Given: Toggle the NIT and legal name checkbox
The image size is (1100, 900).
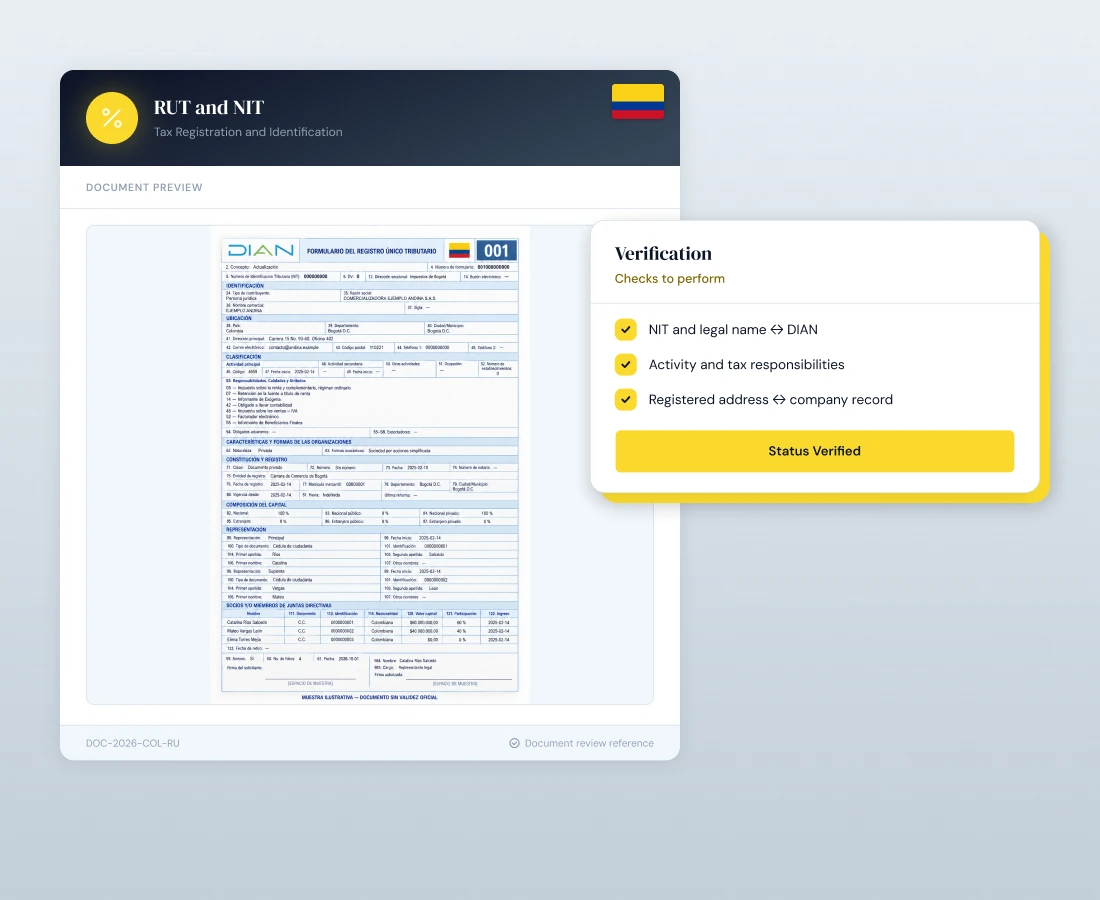Looking at the screenshot, I should [x=626, y=330].
